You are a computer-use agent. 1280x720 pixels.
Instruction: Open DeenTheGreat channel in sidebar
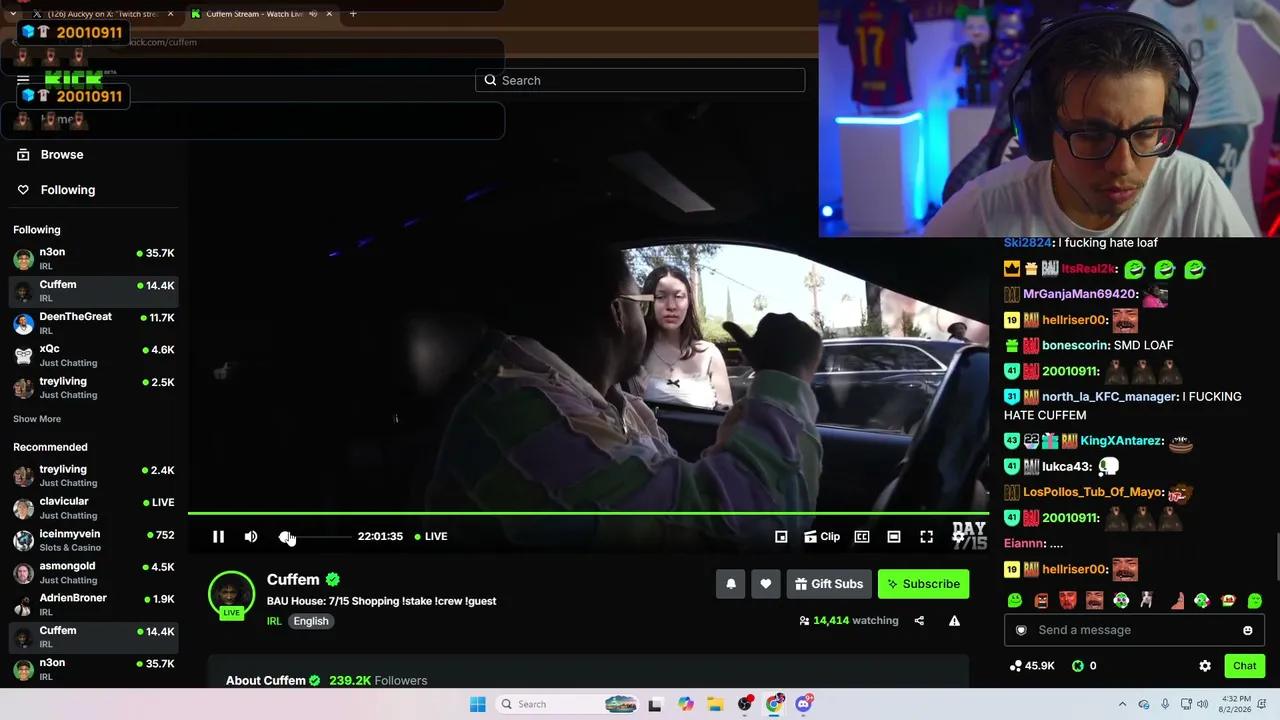(x=93, y=323)
